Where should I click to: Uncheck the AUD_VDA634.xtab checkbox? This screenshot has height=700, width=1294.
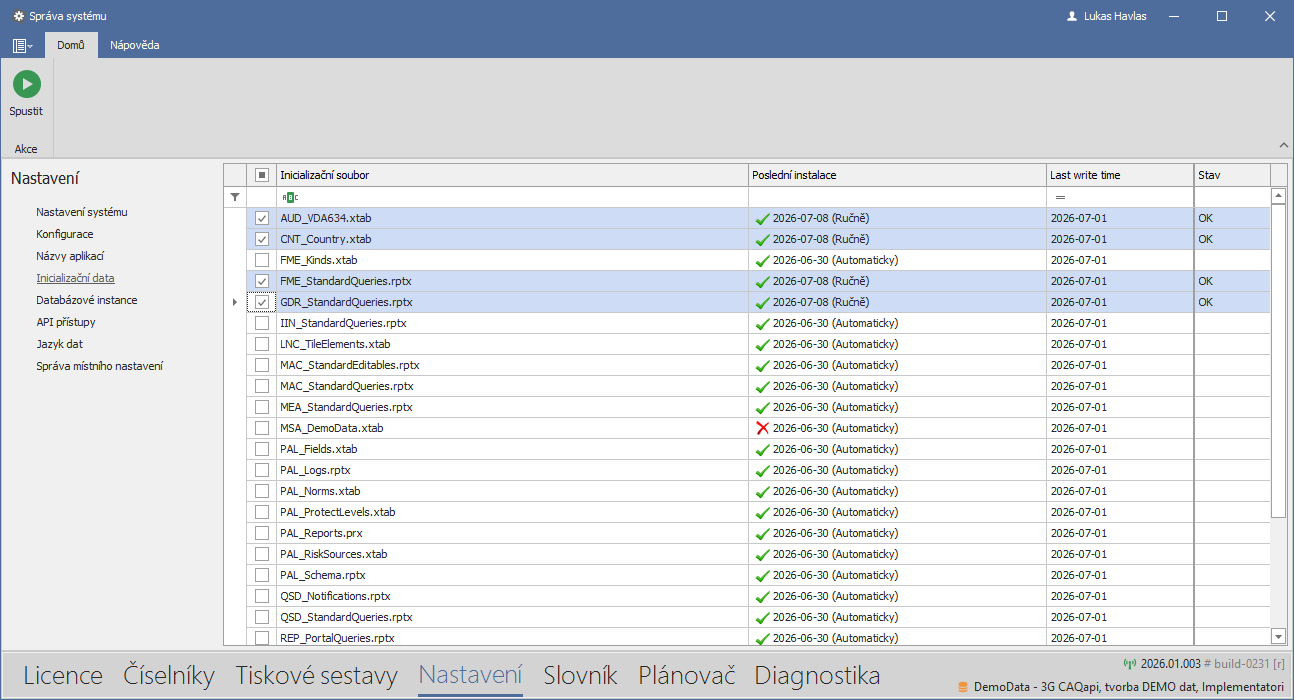(262, 218)
